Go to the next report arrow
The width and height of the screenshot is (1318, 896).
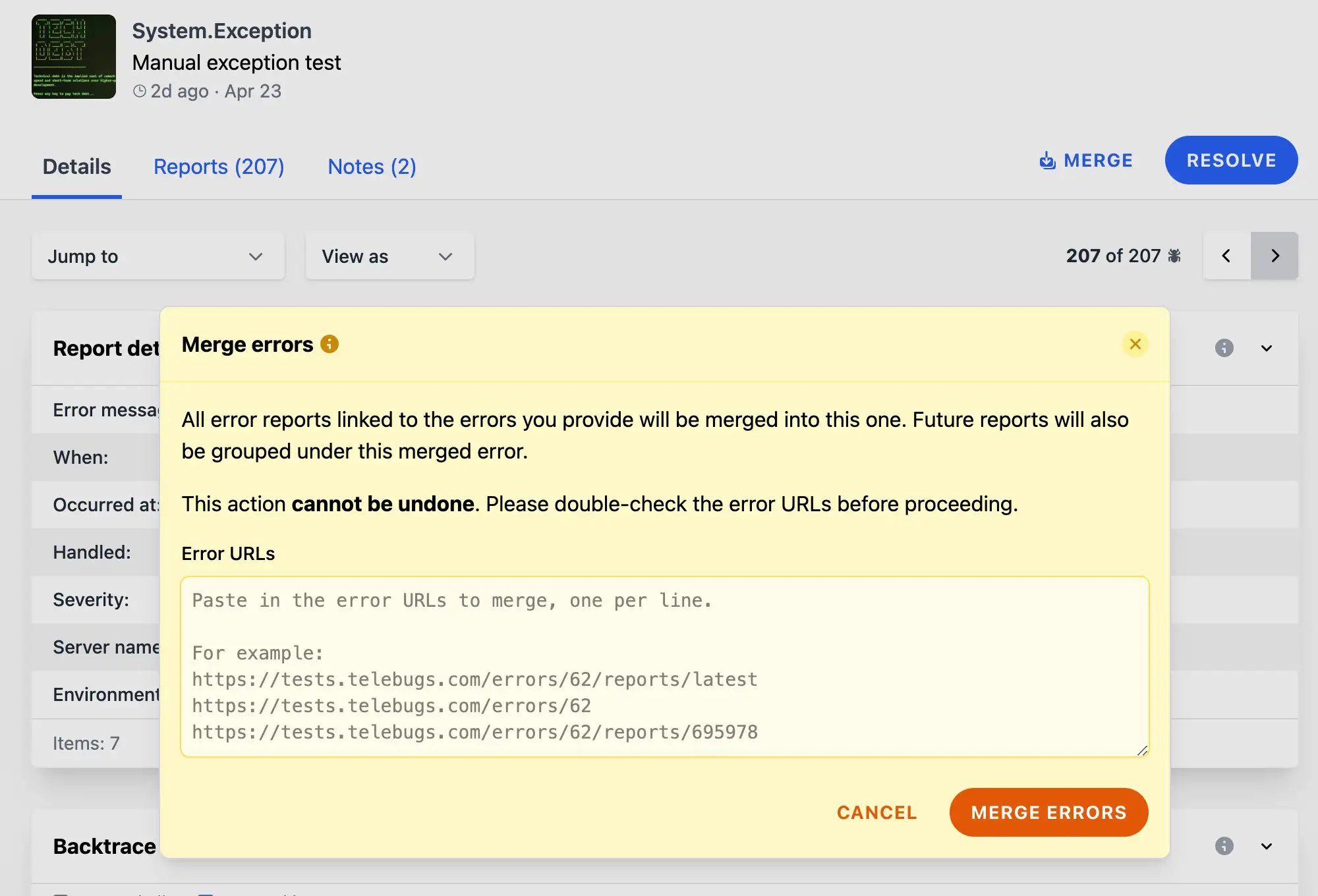click(1275, 256)
